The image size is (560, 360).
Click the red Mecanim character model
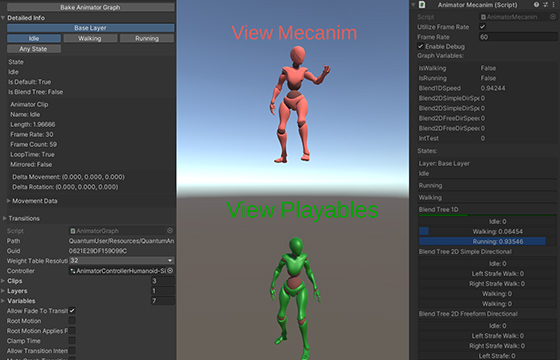296,105
